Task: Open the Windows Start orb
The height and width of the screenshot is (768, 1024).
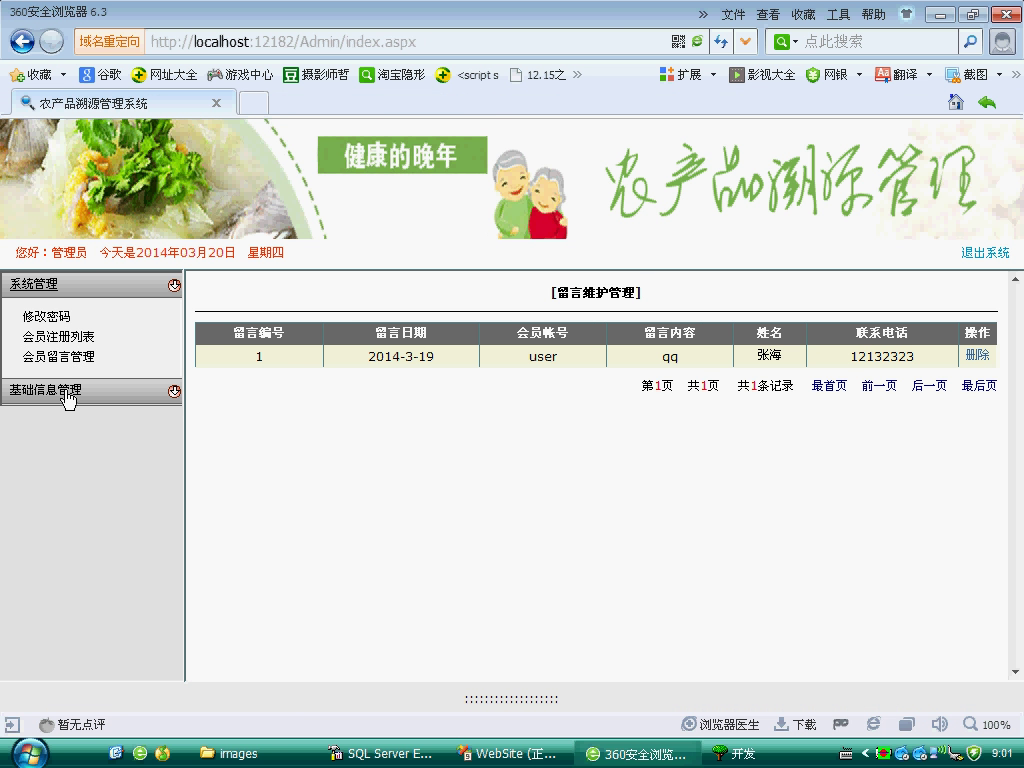Action: tap(29, 754)
